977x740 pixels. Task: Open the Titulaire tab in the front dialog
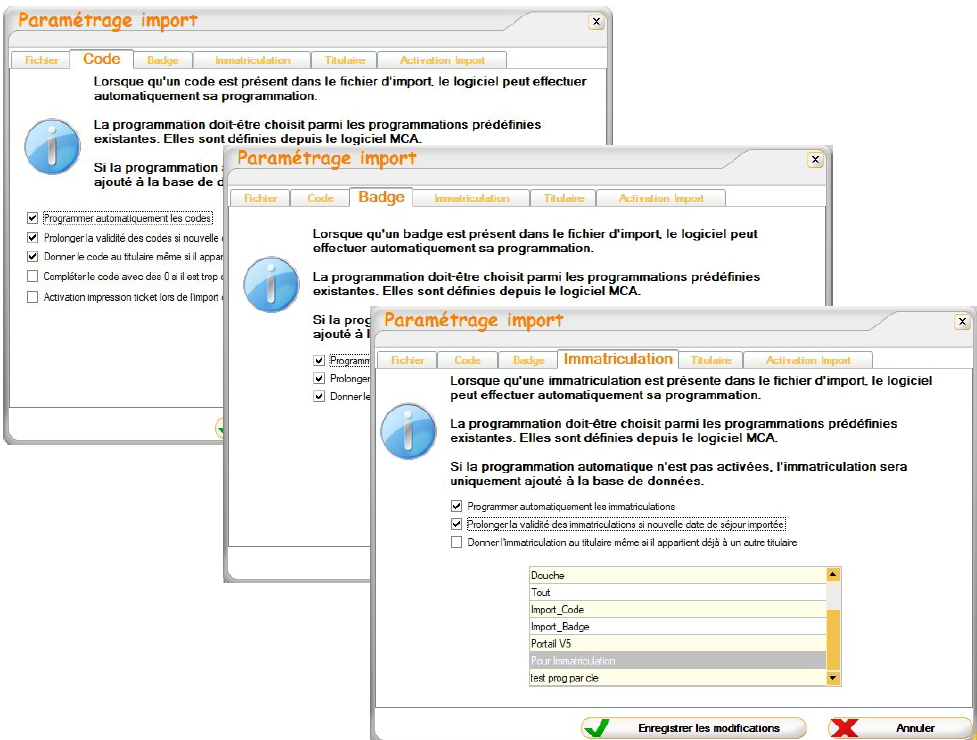click(710, 360)
